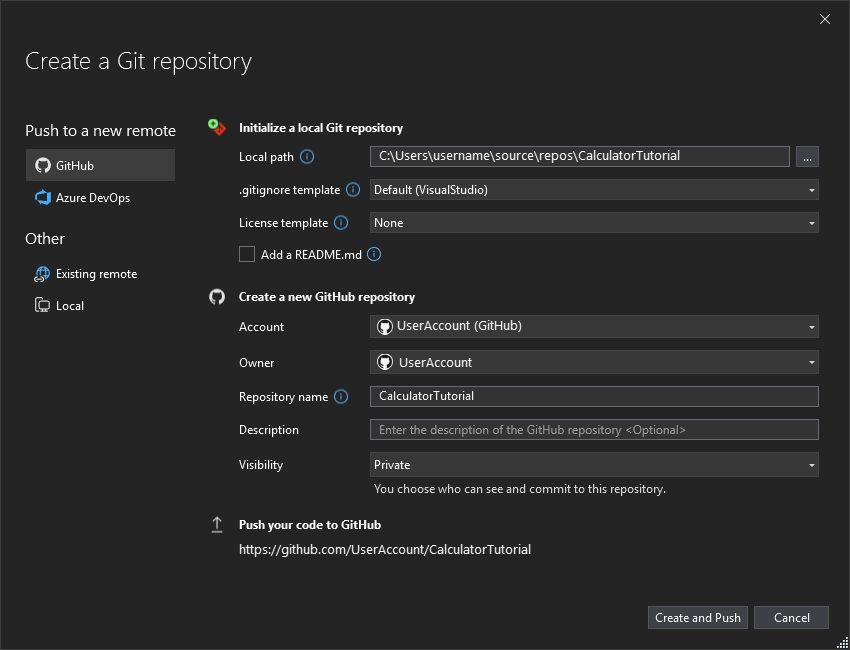850x650 pixels.
Task: Click the Azure DevOps icon in sidebar
Action: (x=43, y=198)
